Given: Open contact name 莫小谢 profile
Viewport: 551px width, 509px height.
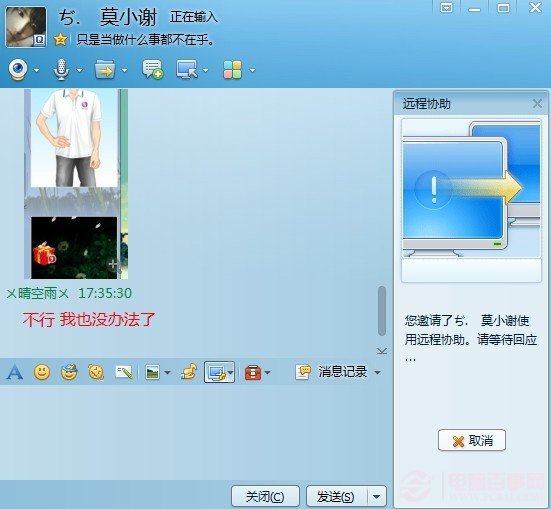Looking at the screenshot, I should click(128, 17).
